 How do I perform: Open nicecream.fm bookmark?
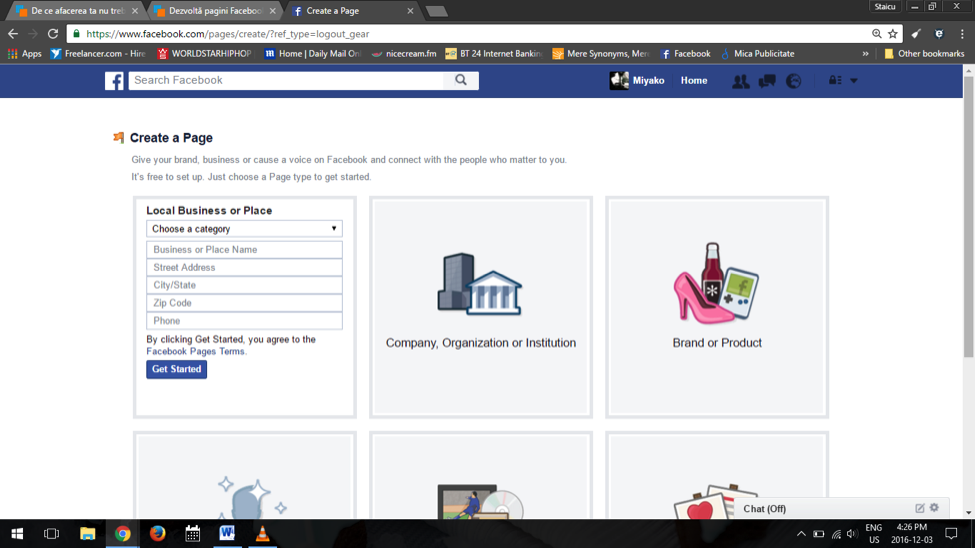pyautogui.click(x=404, y=53)
